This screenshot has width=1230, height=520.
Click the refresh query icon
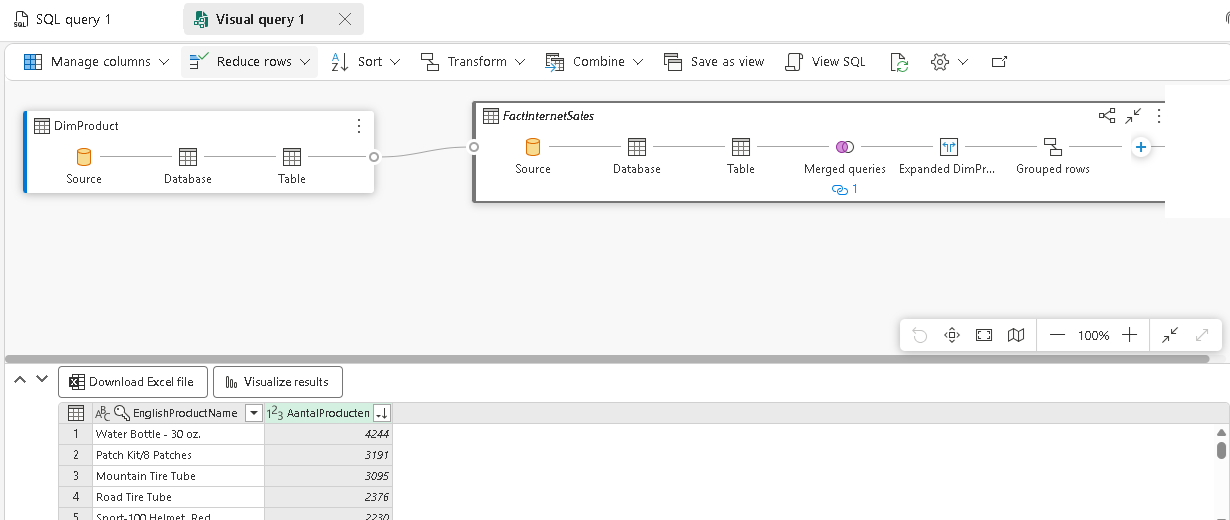click(x=899, y=61)
